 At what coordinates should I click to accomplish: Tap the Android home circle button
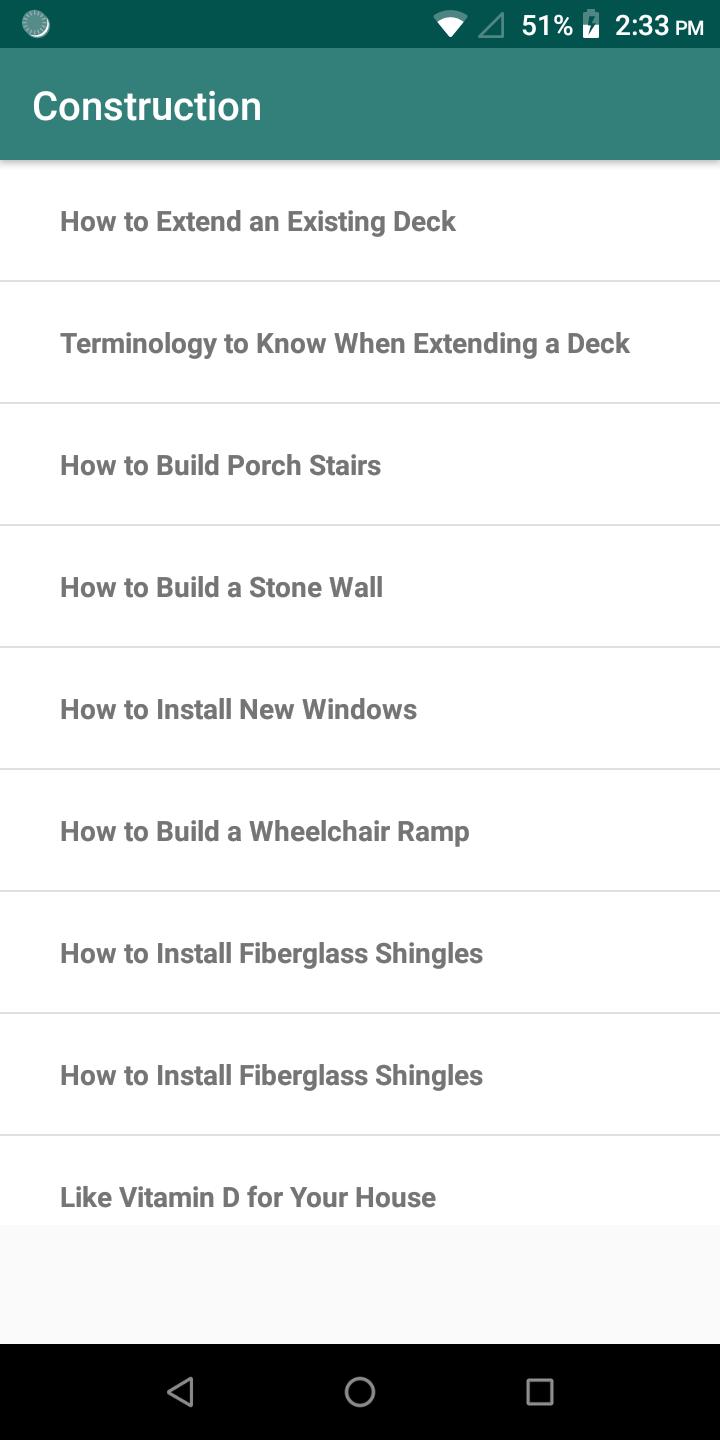point(360,1391)
